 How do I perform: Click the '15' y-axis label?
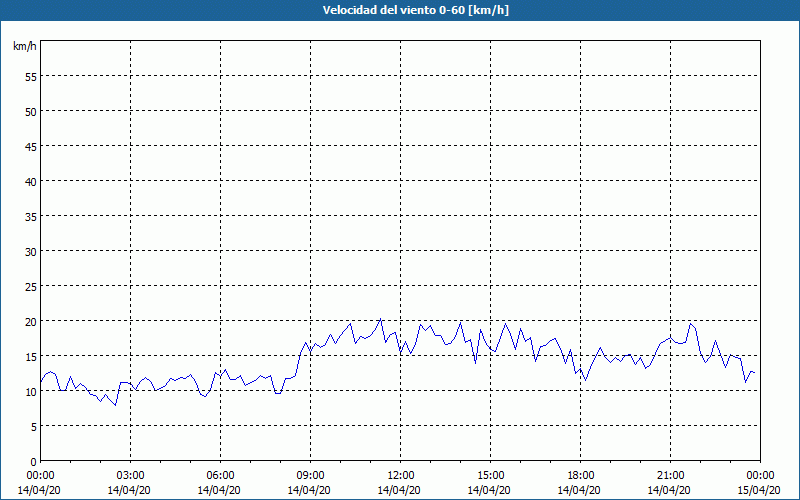tap(31, 356)
